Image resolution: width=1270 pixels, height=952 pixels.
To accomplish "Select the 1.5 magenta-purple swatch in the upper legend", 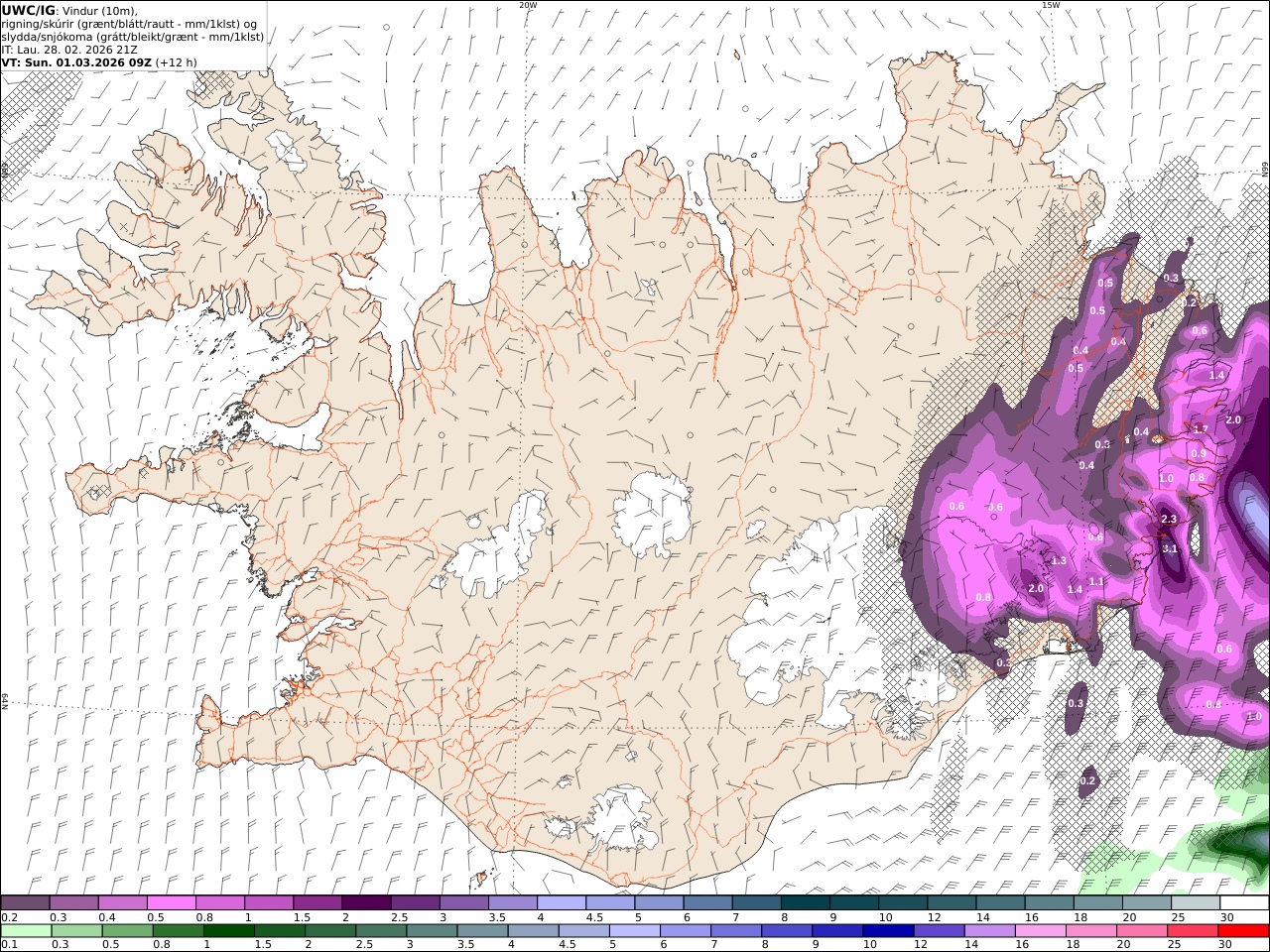I will tap(317, 903).
